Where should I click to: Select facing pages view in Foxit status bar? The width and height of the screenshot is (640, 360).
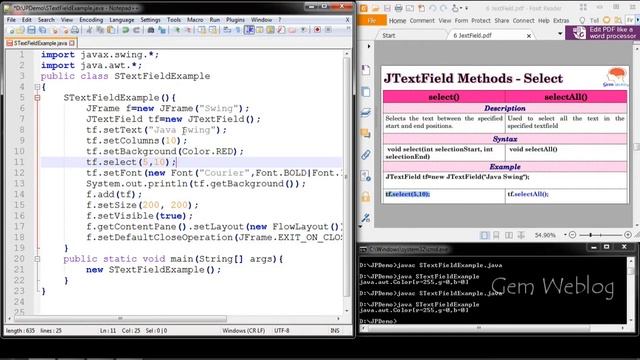[x=509, y=235]
